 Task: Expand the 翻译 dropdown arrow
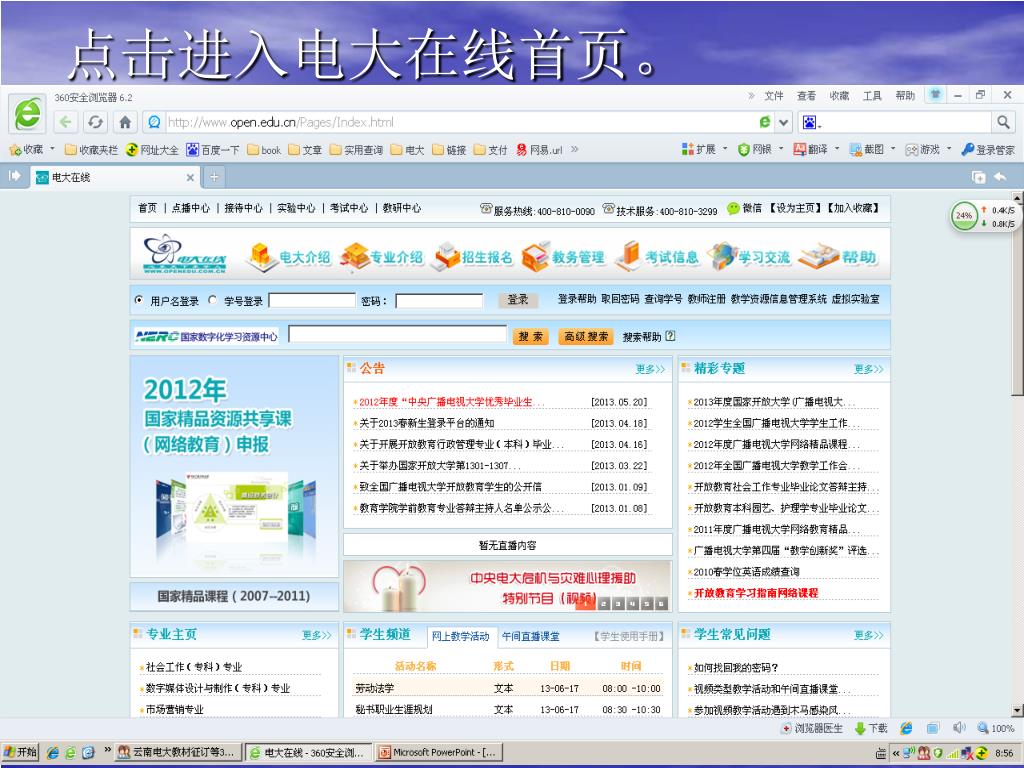[837, 149]
